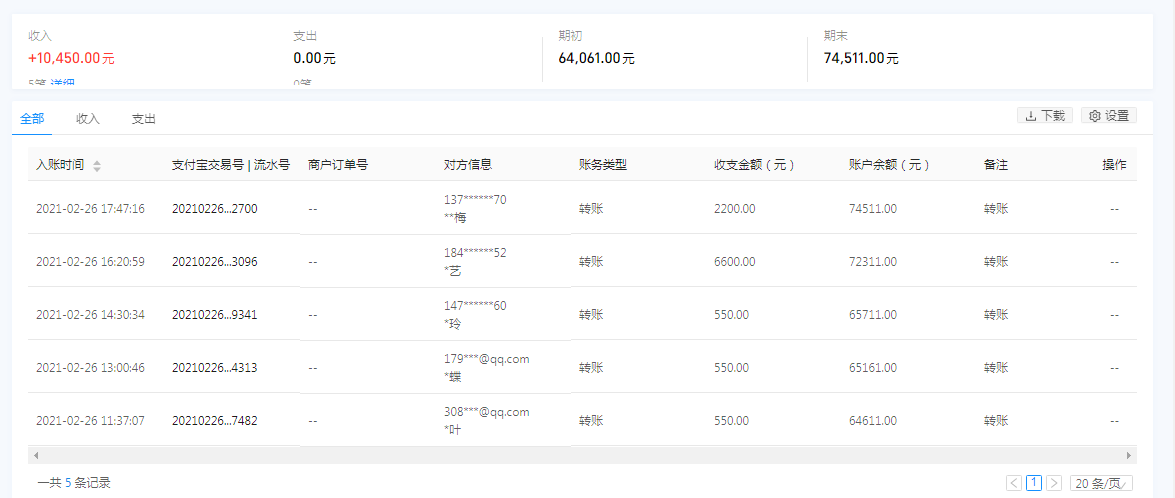
Task: Open transaction 20210226...7482
Action: (x=214, y=421)
